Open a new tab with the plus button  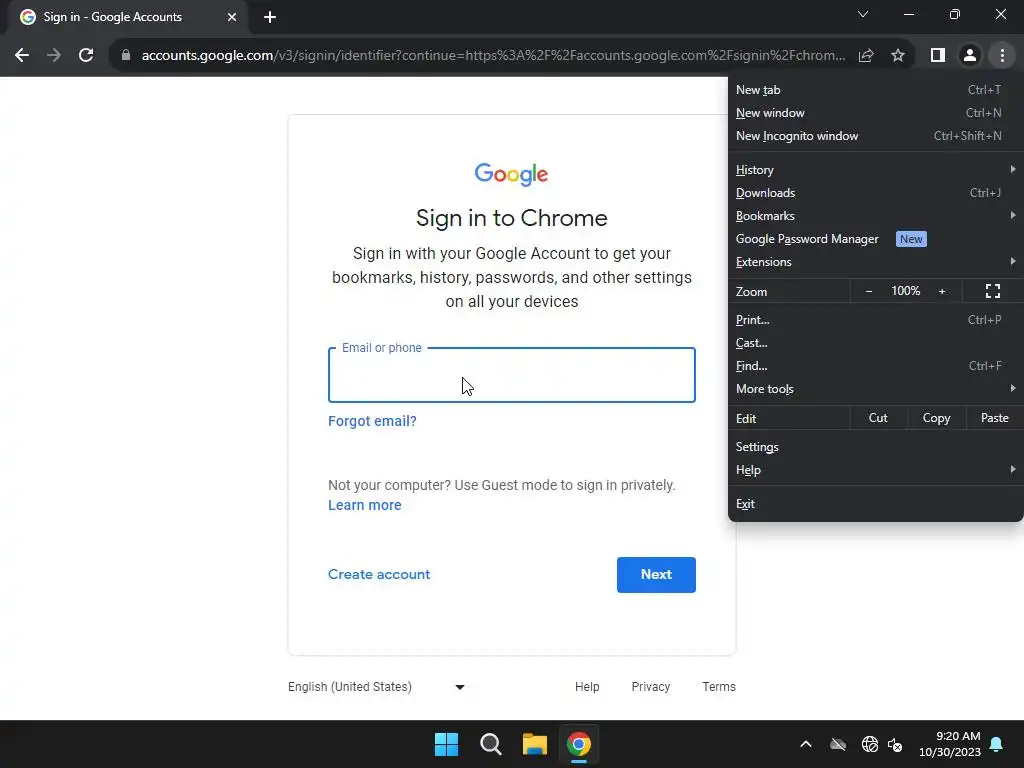coord(270,17)
